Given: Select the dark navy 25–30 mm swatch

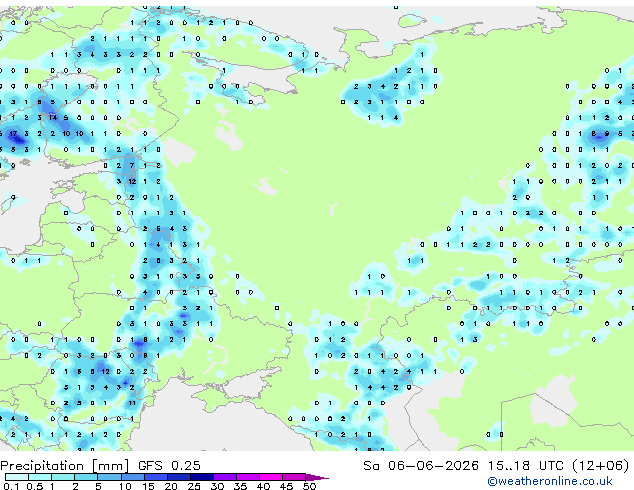Looking at the screenshot, I should click(x=201, y=477).
